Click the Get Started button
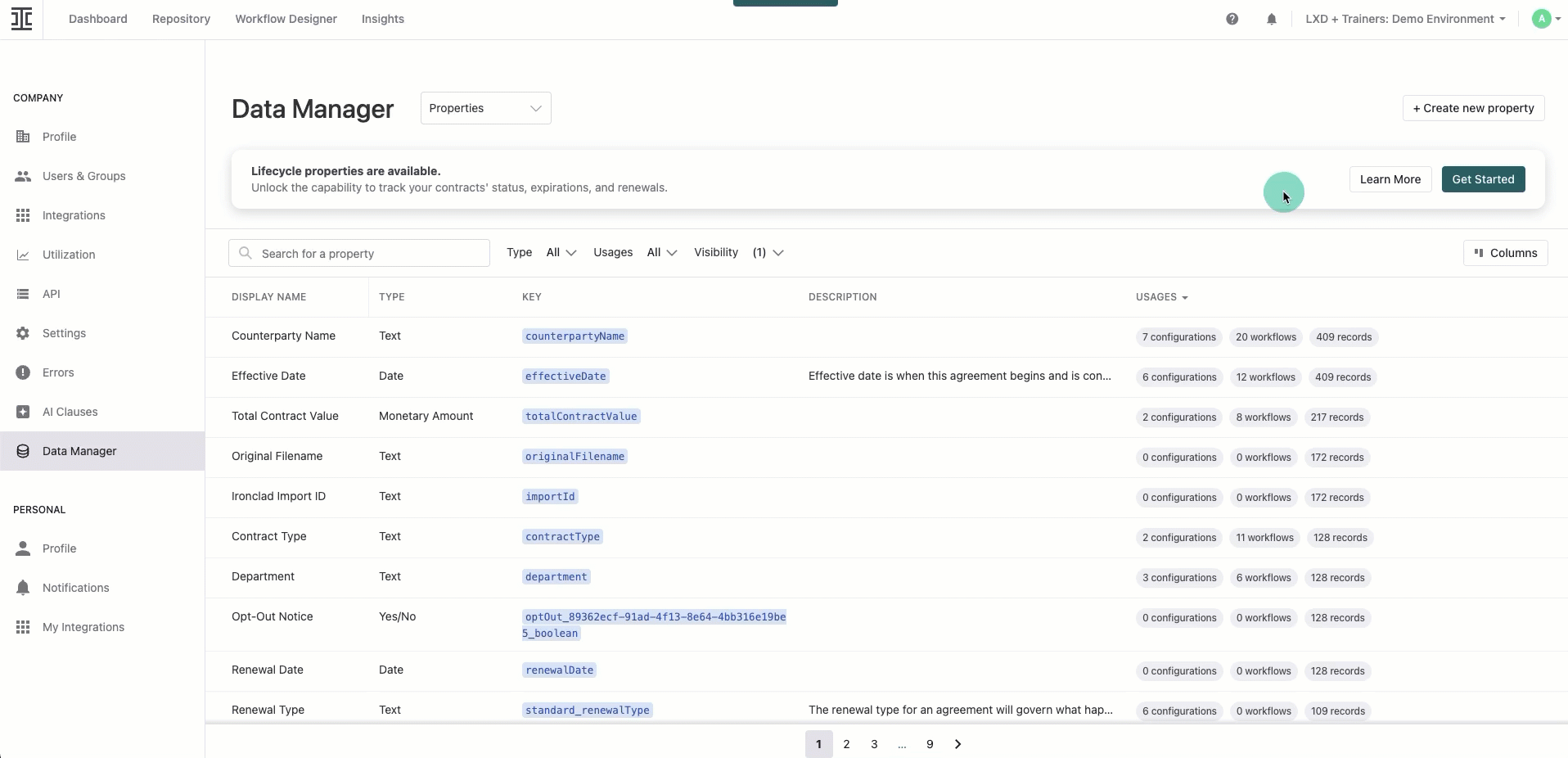The width and height of the screenshot is (1568, 758). point(1483,179)
